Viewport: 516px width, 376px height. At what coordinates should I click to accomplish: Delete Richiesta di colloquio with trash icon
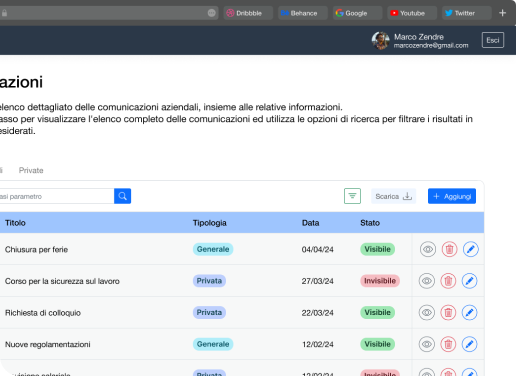pos(448,312)
